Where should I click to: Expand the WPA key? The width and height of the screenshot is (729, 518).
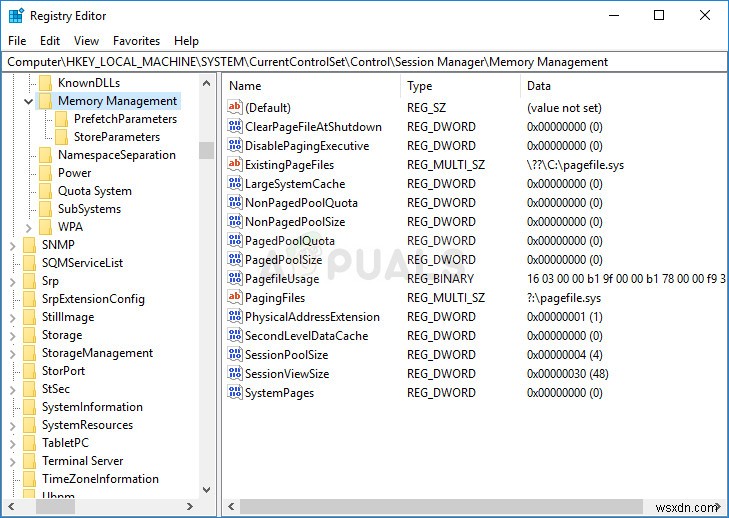(x=28, y=227)
